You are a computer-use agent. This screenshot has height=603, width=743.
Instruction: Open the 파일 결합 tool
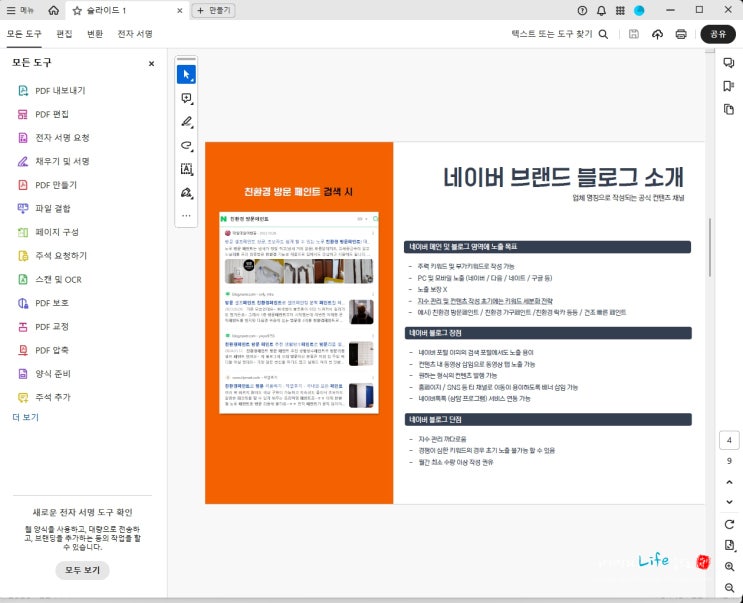44,208
